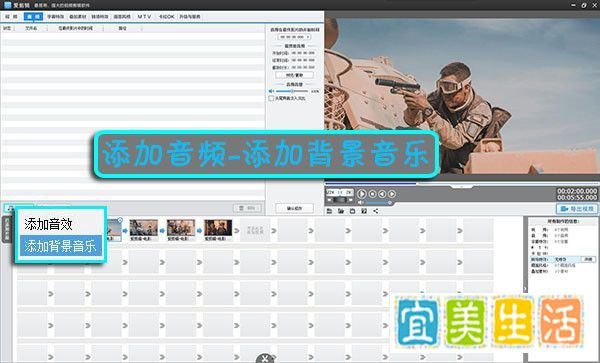Choose 添加背景音乐 from the popup menu
The width and height of the screenshot is (600, 363).
[x=60, y=246]
